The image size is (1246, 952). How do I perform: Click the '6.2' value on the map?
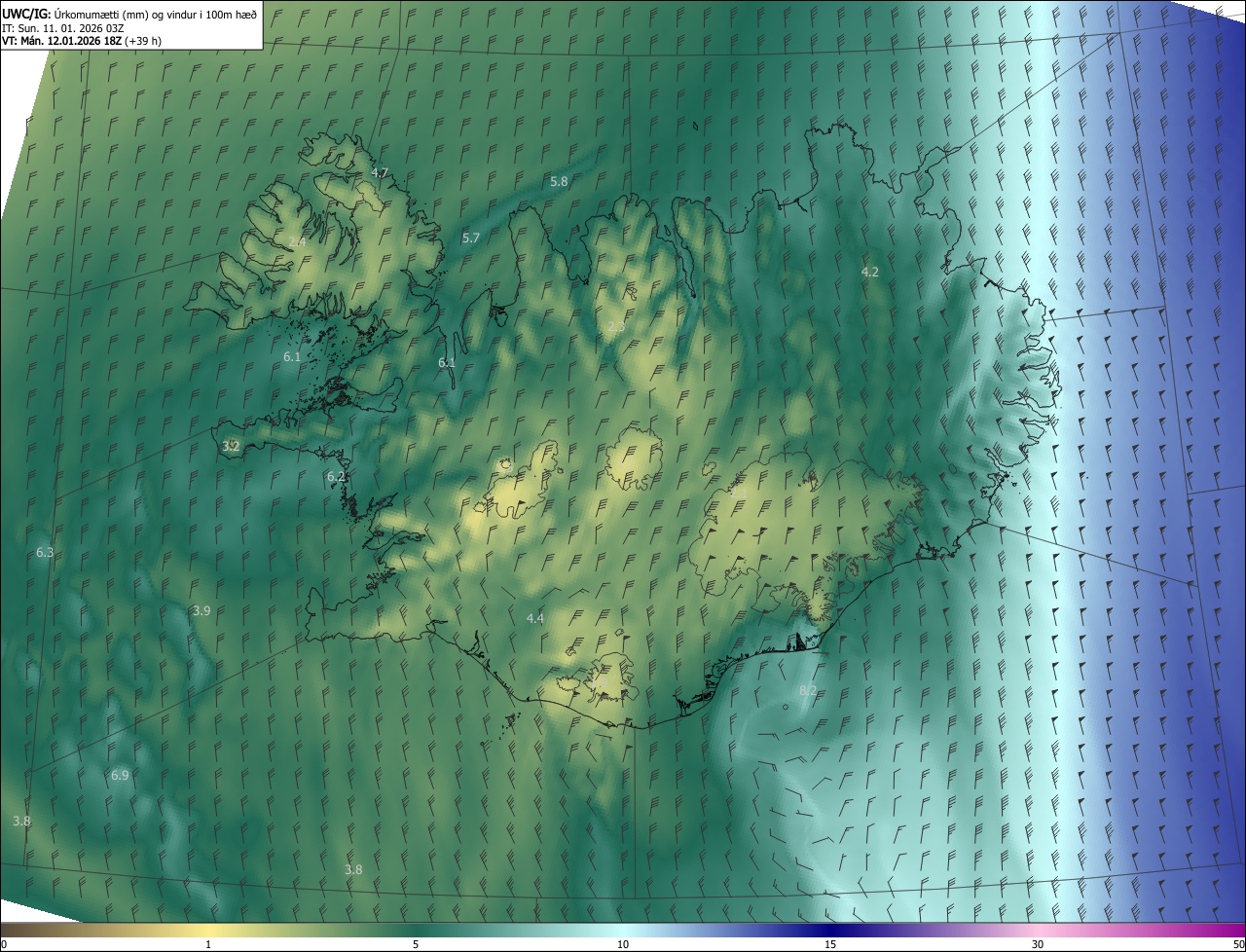coord(336,476)
